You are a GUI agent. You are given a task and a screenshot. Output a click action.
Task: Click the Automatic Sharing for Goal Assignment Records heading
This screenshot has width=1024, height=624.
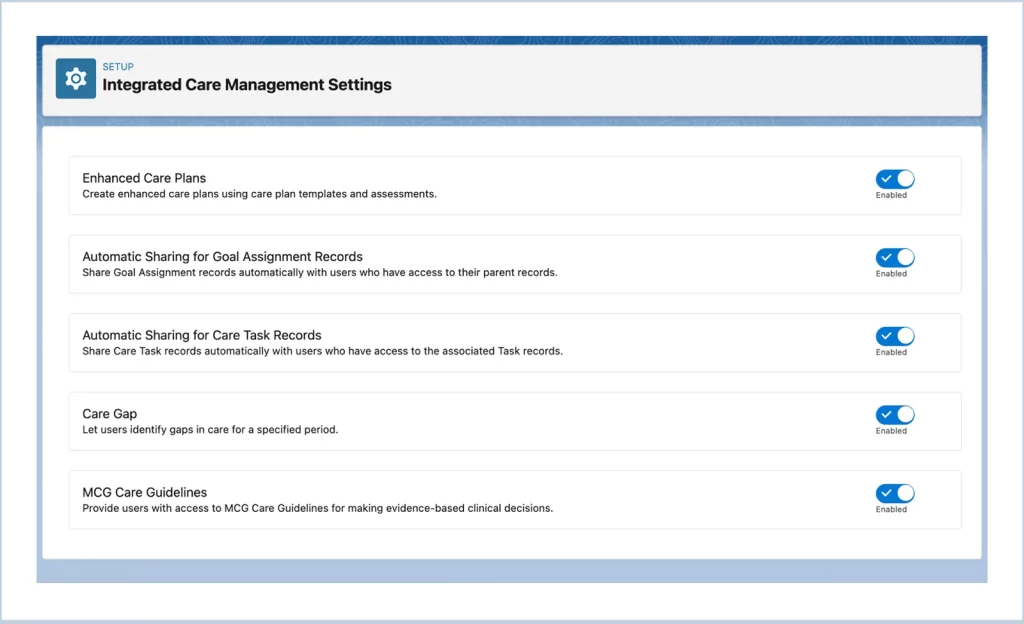(x=222, y=257)
